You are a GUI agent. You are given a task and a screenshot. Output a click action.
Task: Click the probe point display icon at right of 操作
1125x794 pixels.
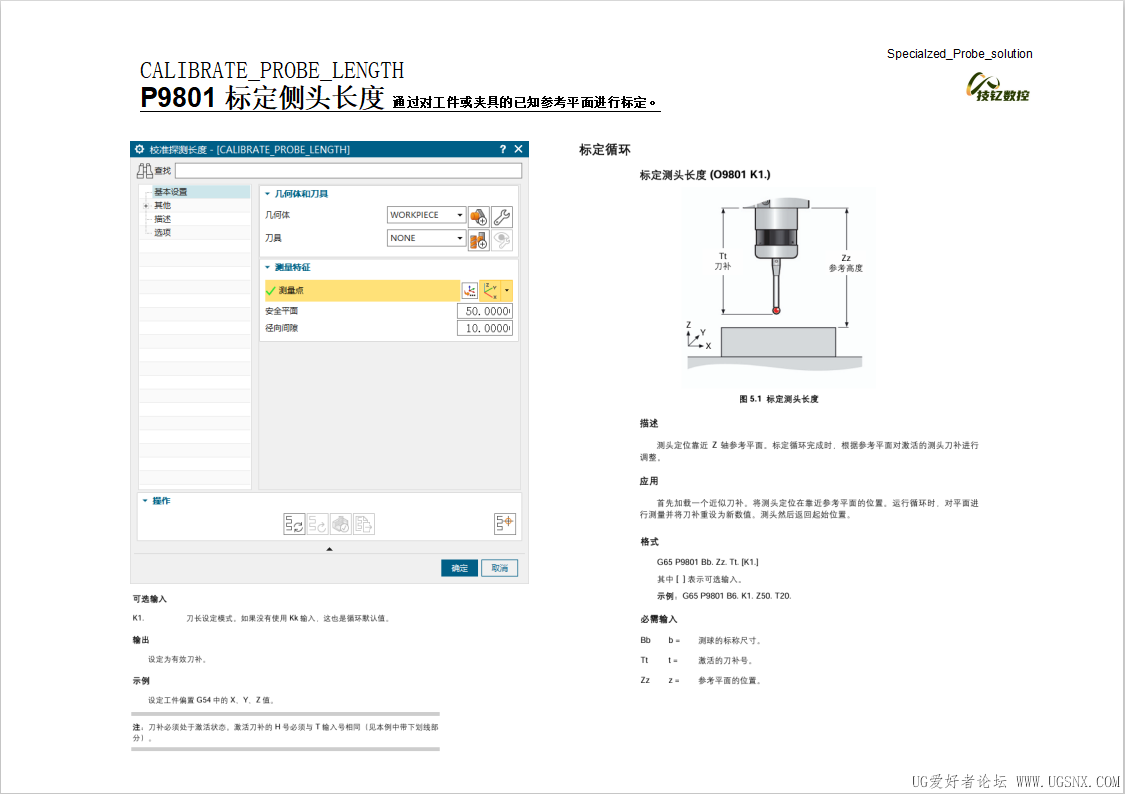(504, 524)
